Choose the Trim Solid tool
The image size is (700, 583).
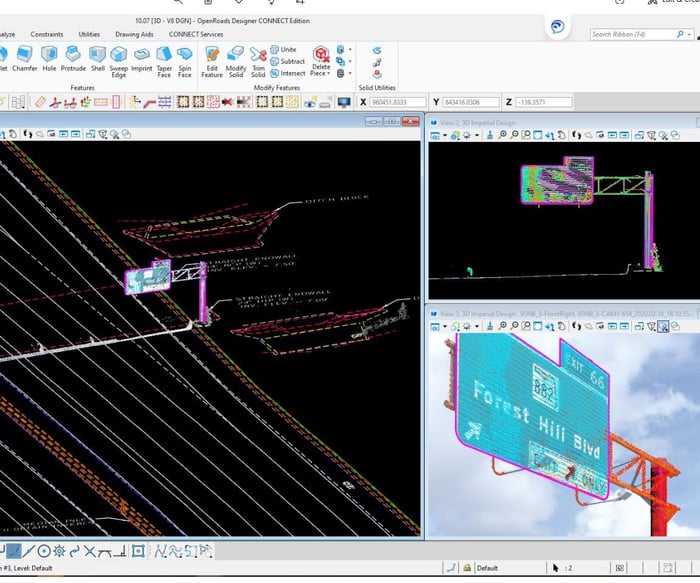click(258, 62)
